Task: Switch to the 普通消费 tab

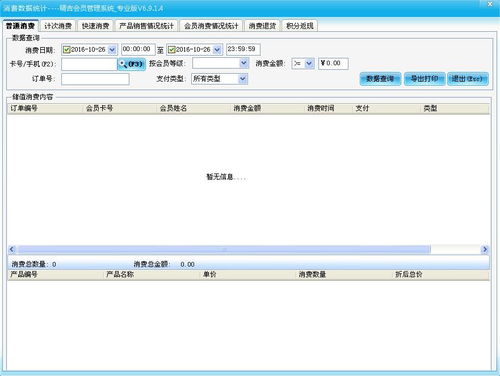Action: pos(20,26)
